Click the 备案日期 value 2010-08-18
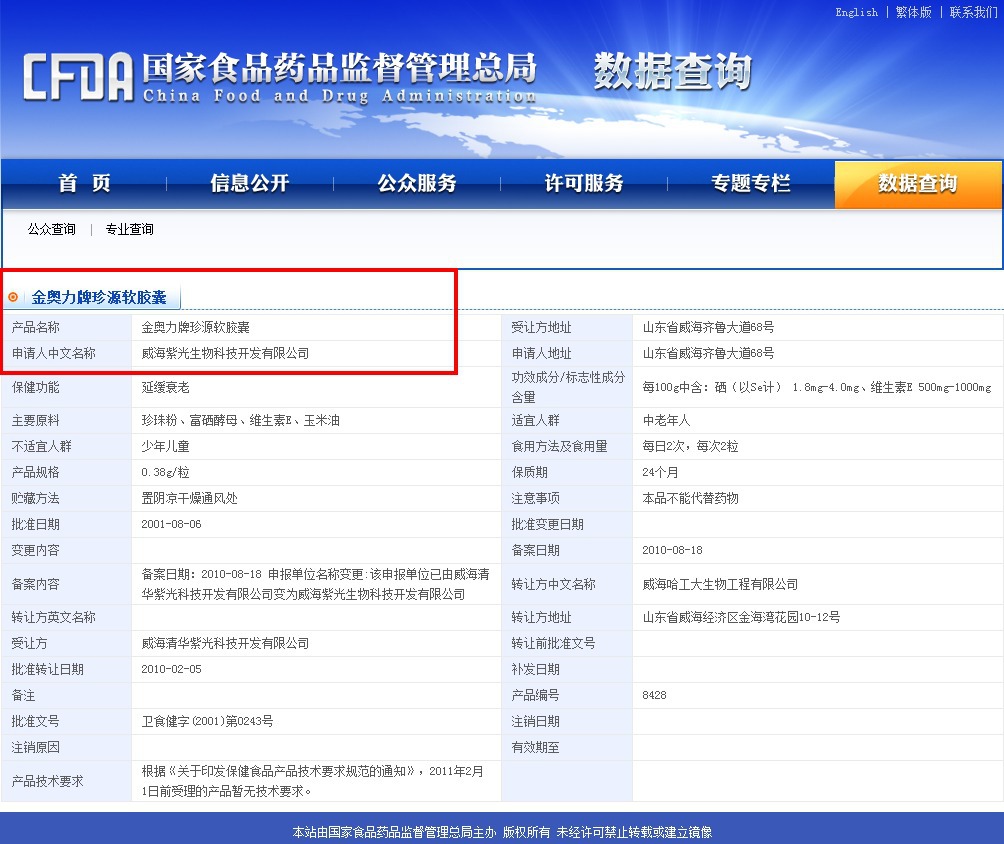Image resolution: width=1004 pixels, height=844 pixels. [672, 550]
